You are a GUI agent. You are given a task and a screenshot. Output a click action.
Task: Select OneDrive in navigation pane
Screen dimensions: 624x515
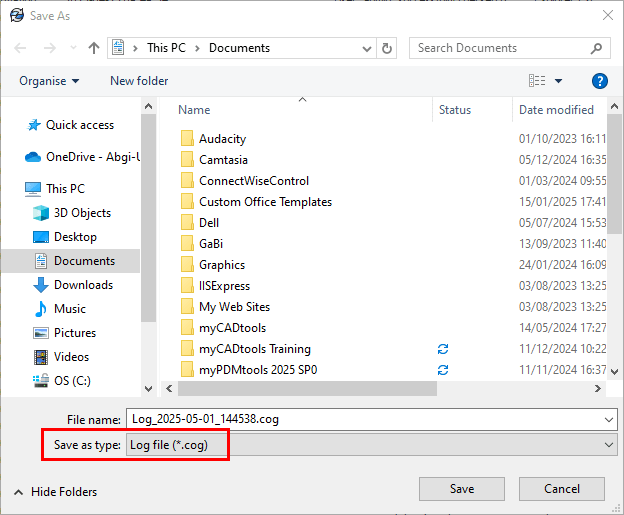click(82, 157)
